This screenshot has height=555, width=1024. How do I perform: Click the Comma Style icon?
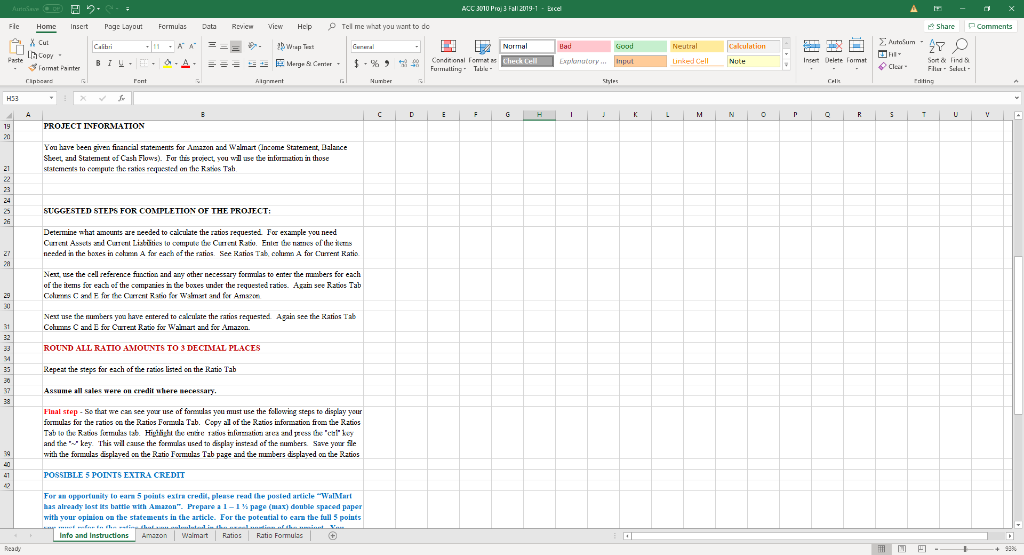[387, 63]
